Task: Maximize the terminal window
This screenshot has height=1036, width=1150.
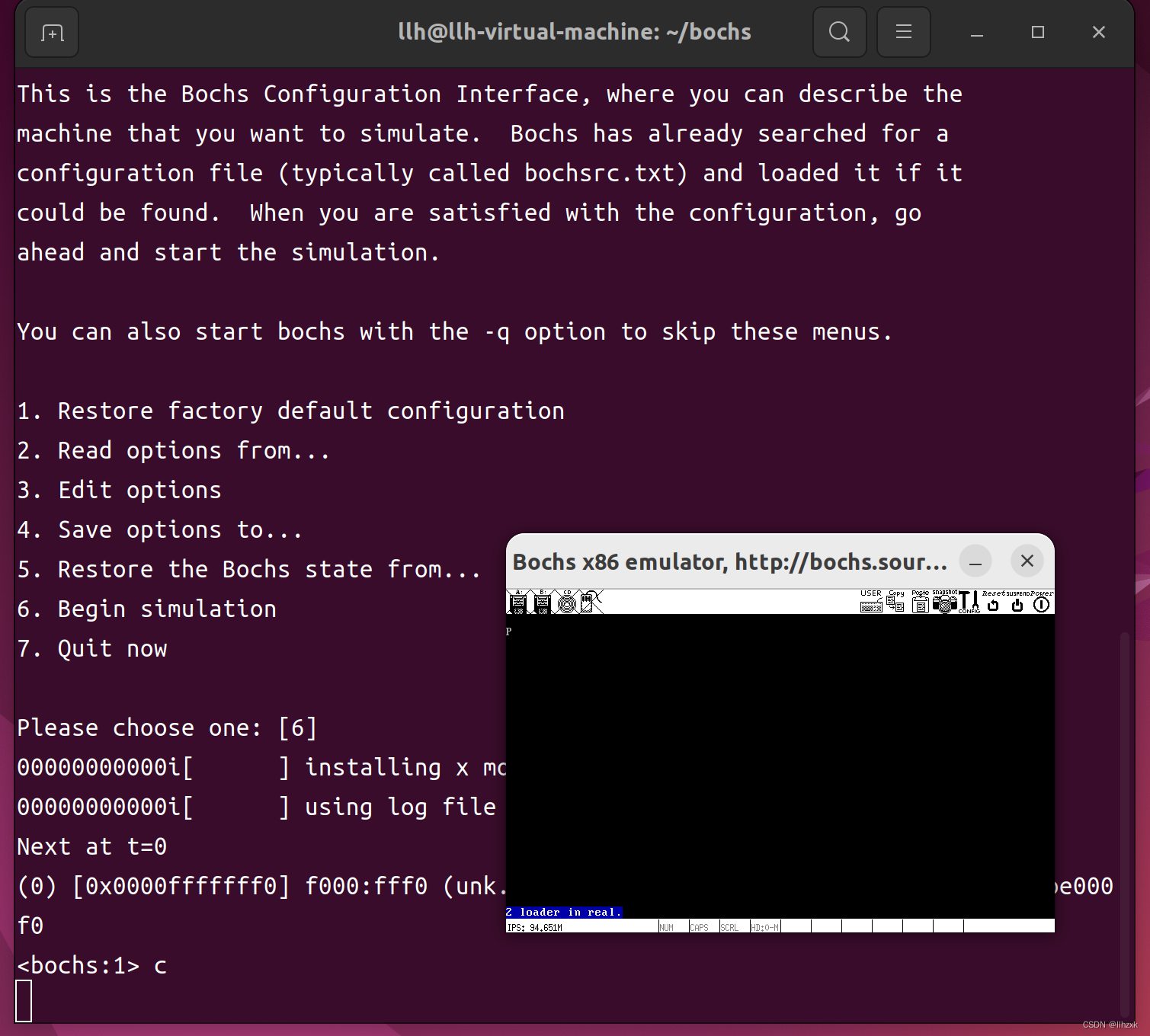Action: [1037, 32]
